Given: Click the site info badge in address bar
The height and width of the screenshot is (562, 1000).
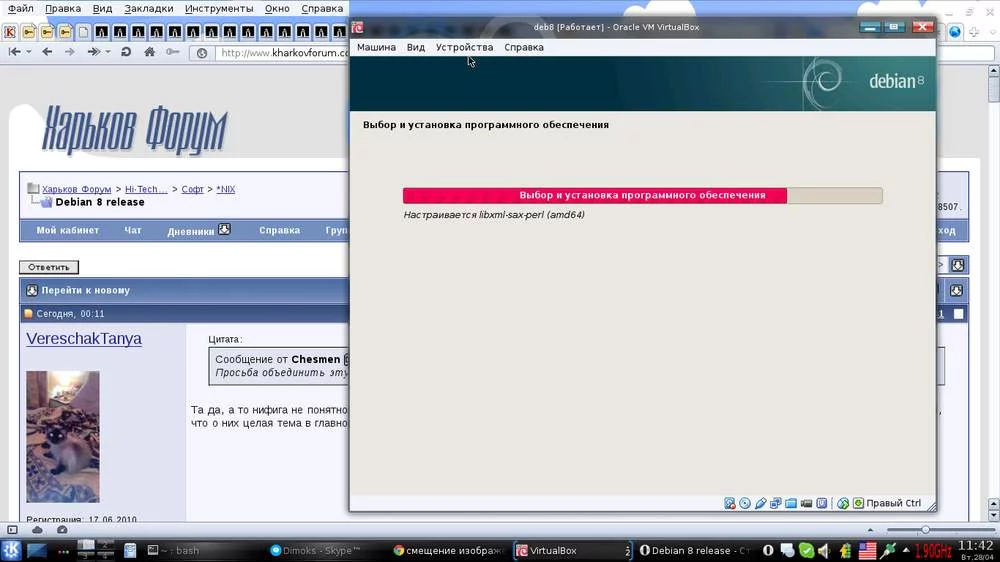Looking at the screenshot, I should point(202,53).
